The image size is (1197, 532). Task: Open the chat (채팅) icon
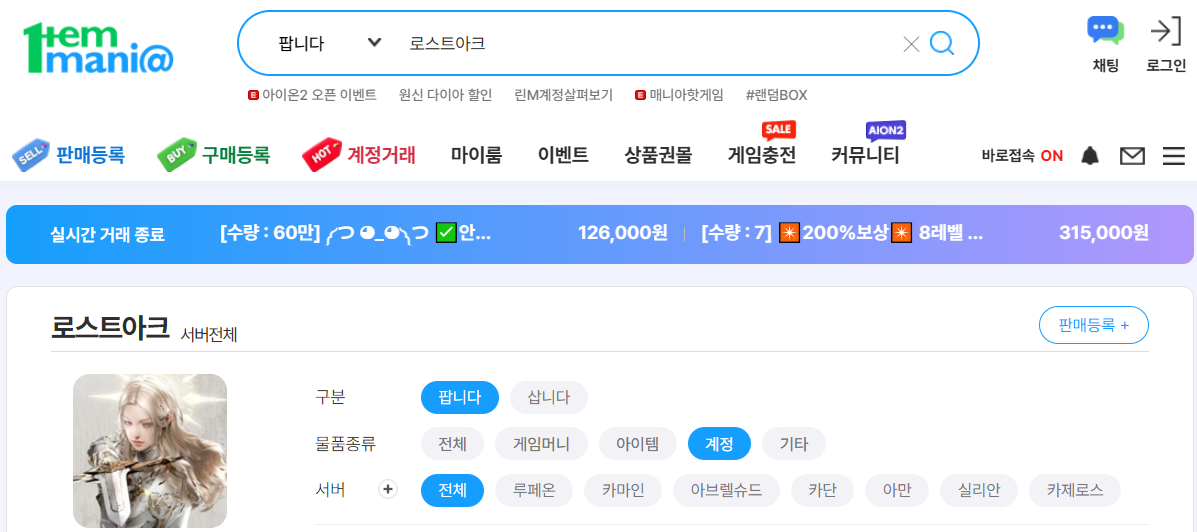[x=1105, y=31]
